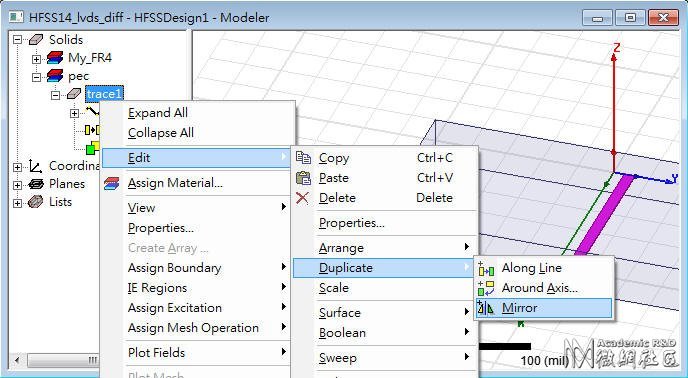Expand the Lists tree node

click(x=17, y=203)
